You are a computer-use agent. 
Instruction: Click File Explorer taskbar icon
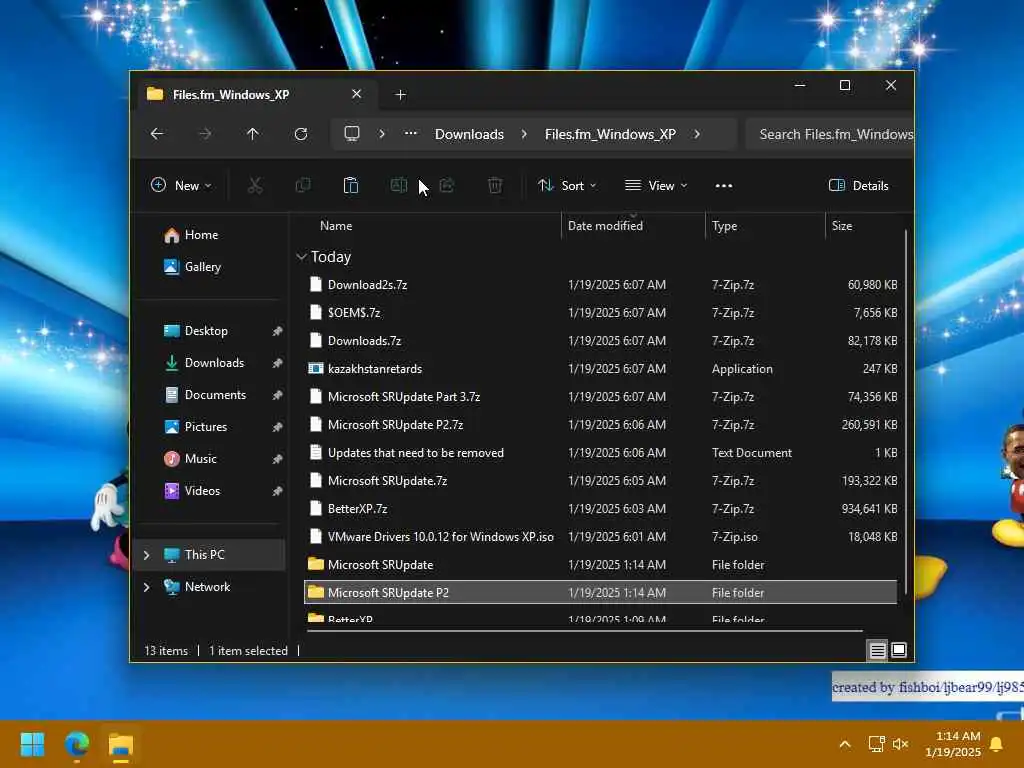tap(121, 744)
